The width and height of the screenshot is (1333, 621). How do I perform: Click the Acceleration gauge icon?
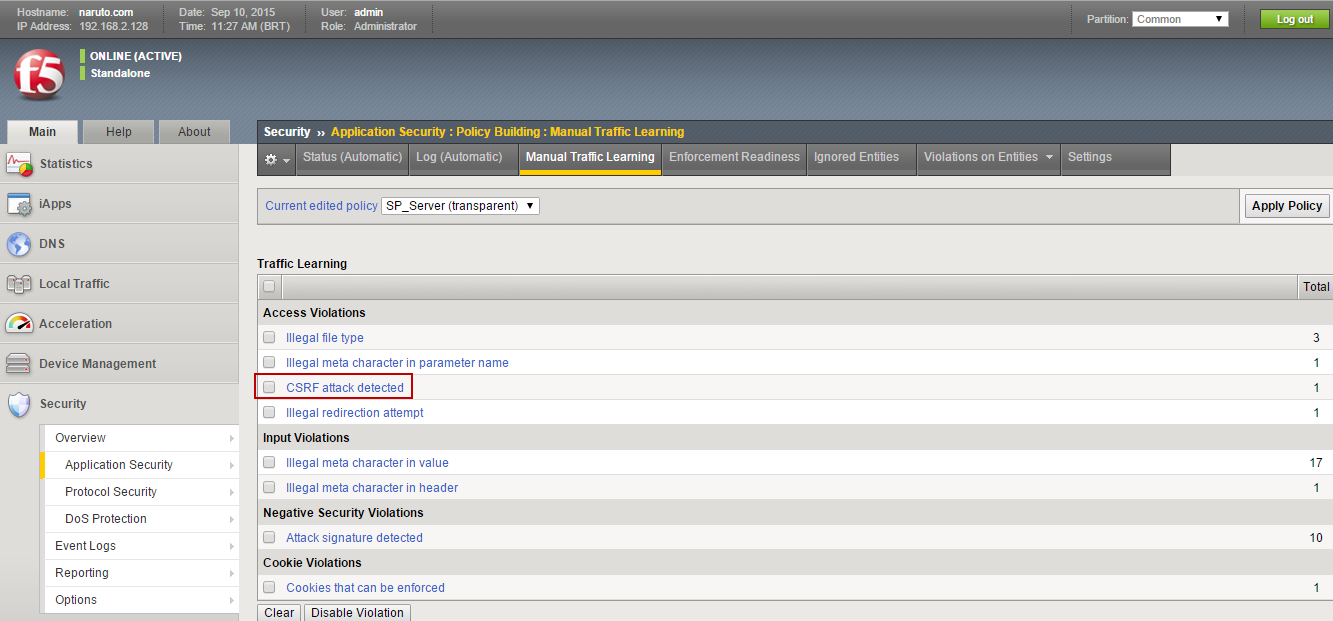pyautogui.click(x=19, y=324)
